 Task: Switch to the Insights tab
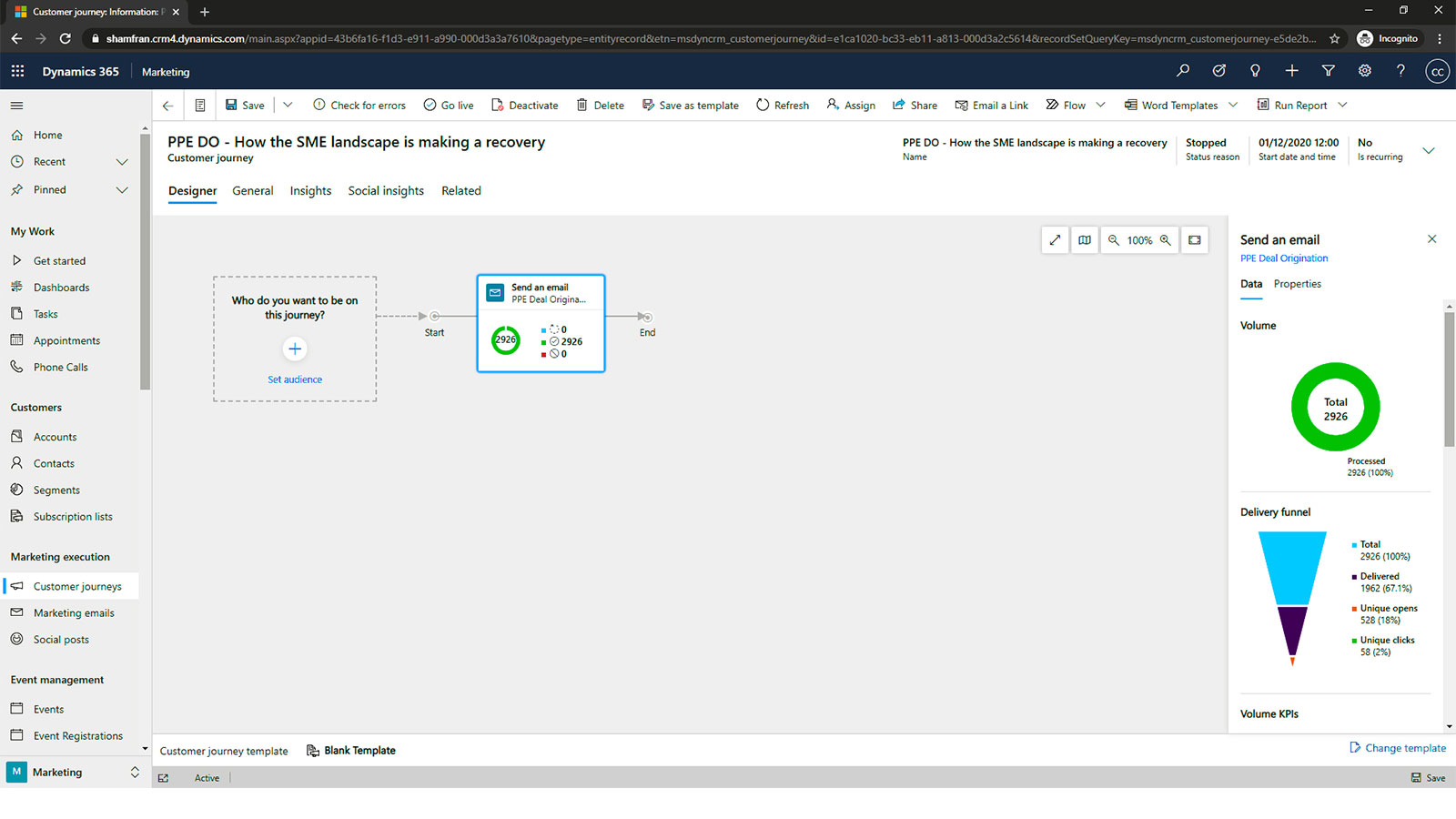(310, 191)
